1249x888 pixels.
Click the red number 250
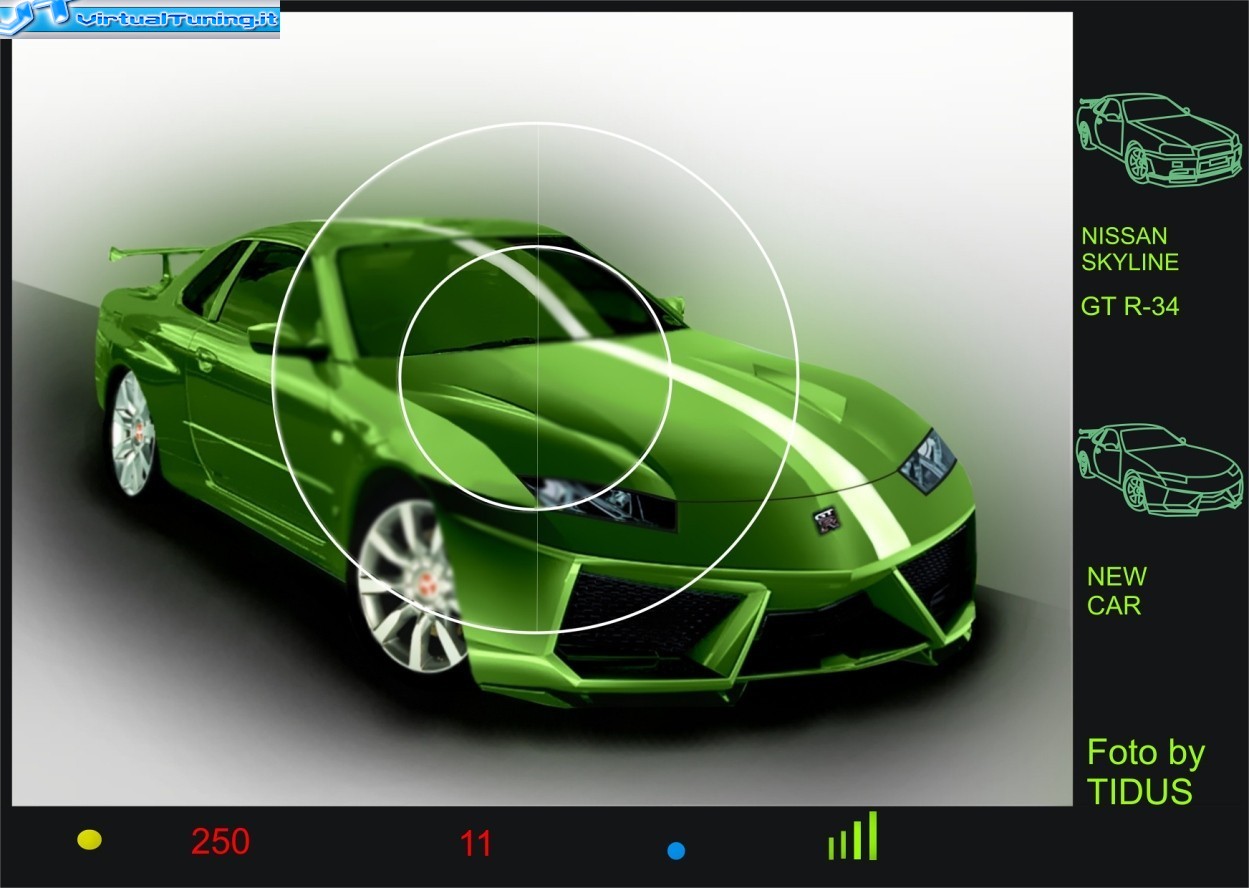point(220,842)
